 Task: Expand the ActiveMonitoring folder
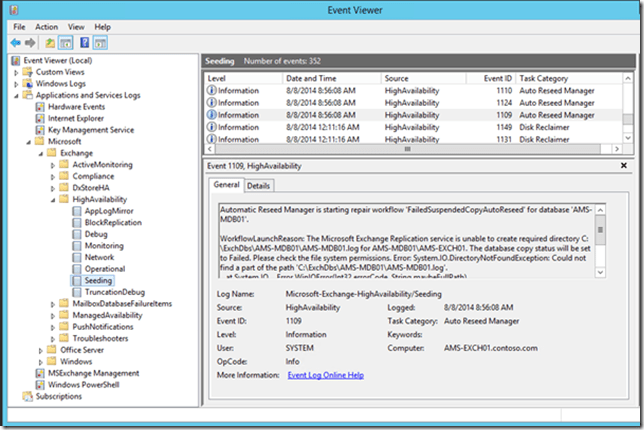click(53, 164)
